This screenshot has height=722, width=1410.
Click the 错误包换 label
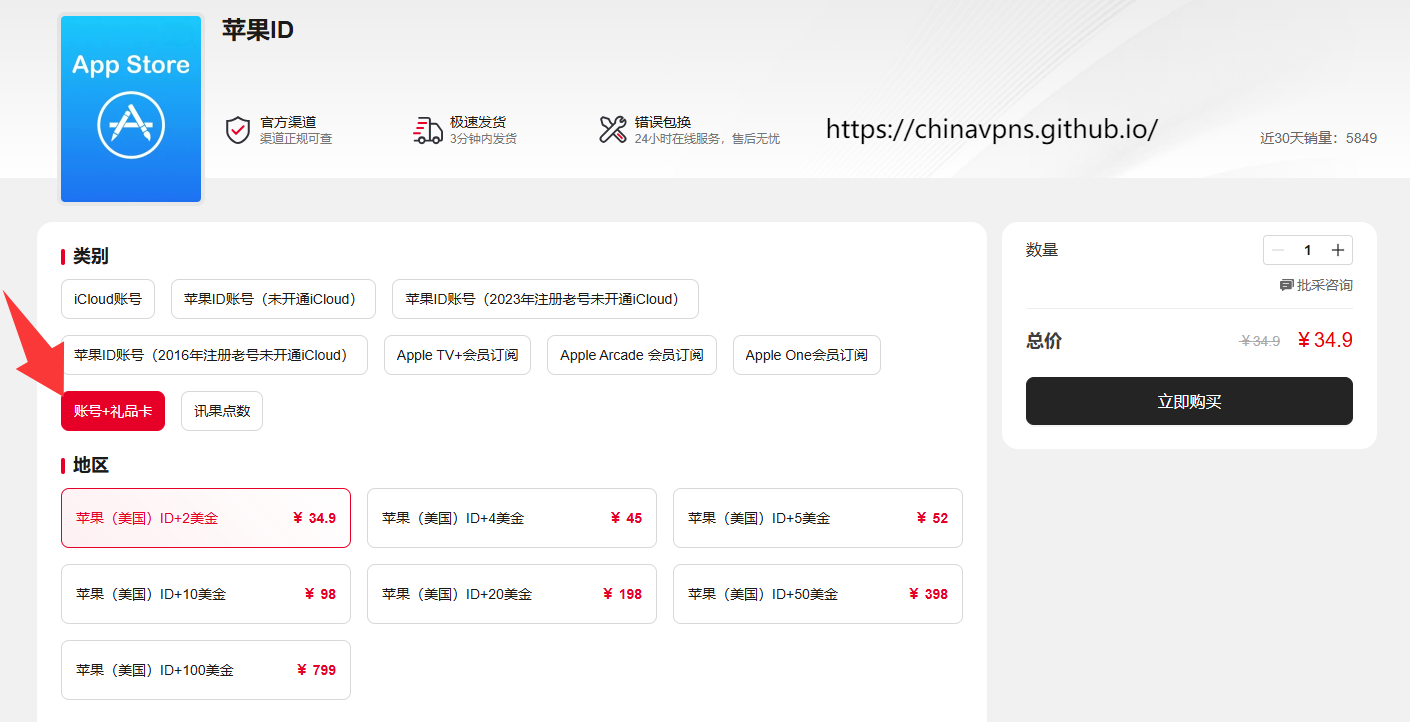(x=663, y=122)
